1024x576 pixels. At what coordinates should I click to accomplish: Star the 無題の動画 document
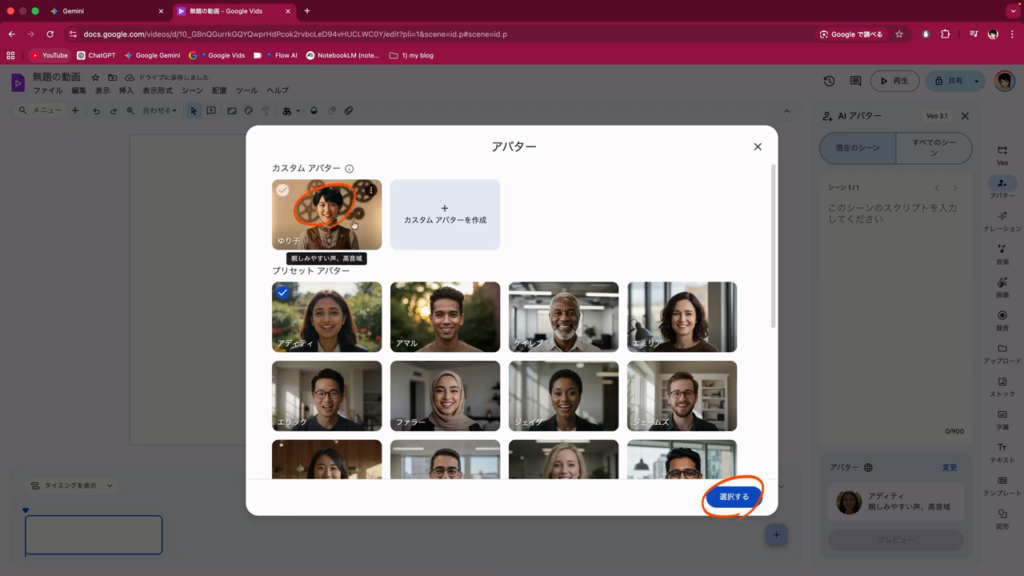pos(95,77)
